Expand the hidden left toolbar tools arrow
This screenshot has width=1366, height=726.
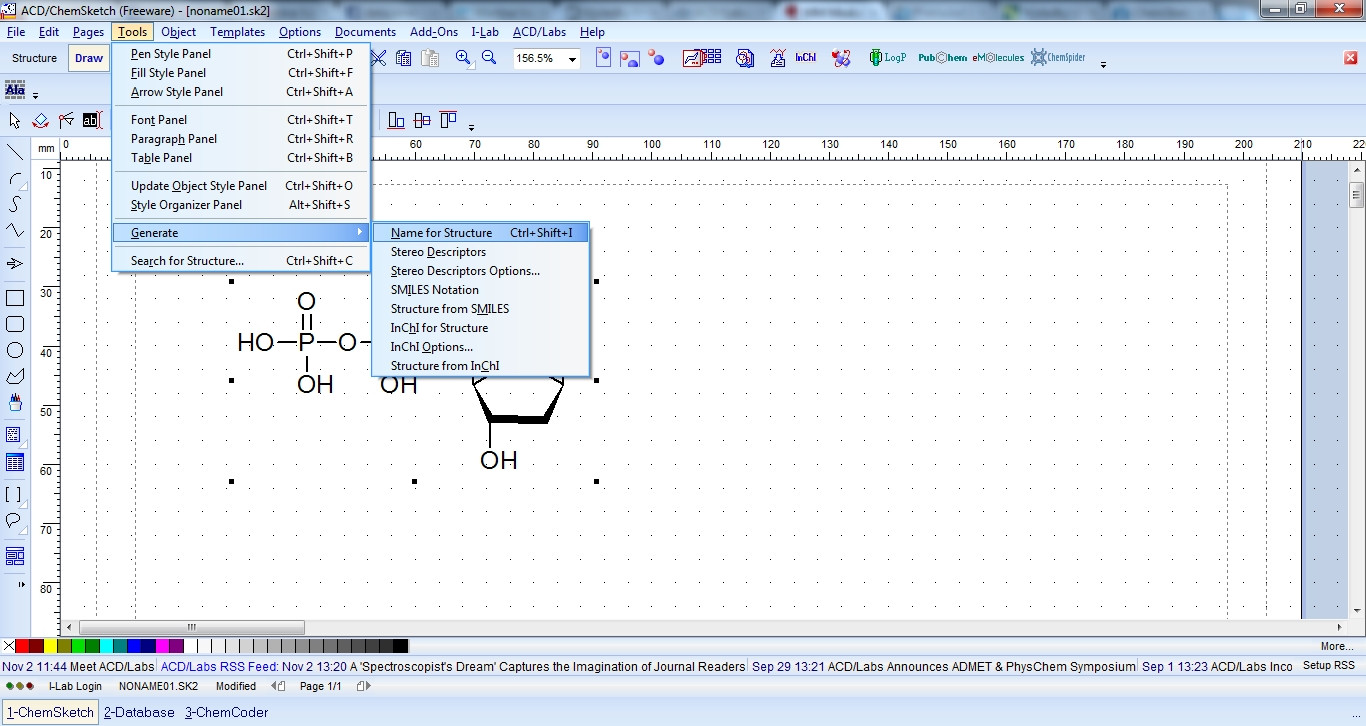coord(23,583)
